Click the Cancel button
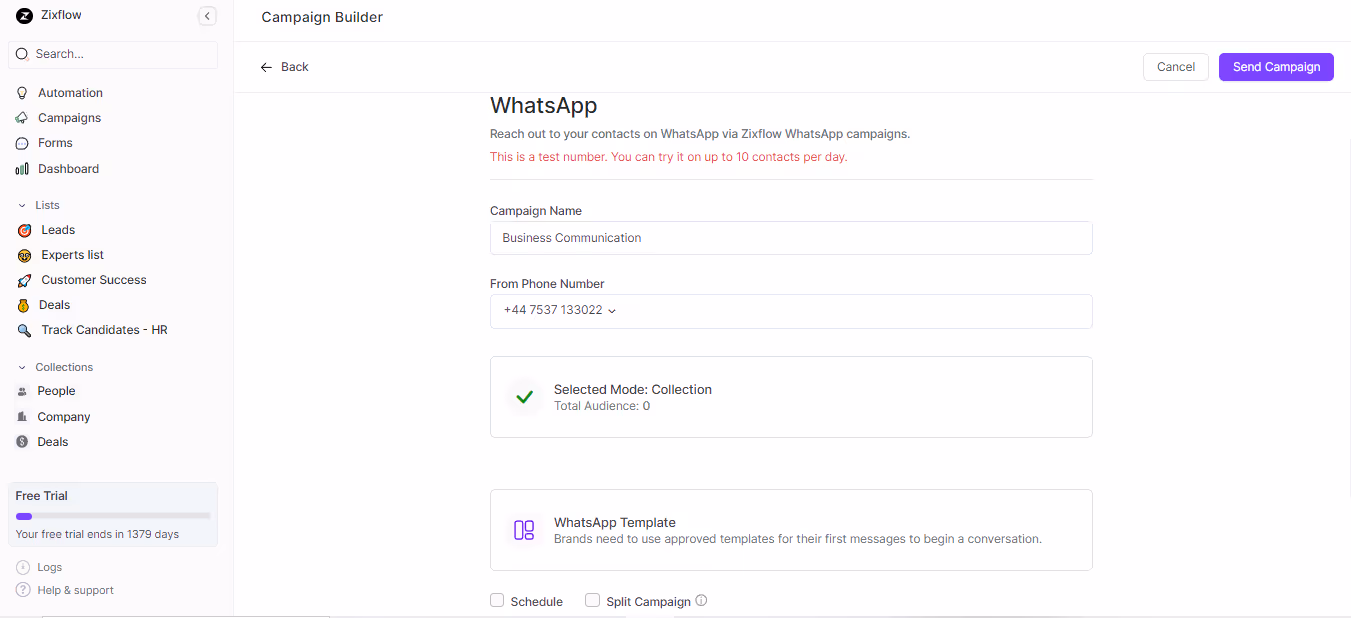The height and width of the screenshot is (618, 1351). point(1176,67)
